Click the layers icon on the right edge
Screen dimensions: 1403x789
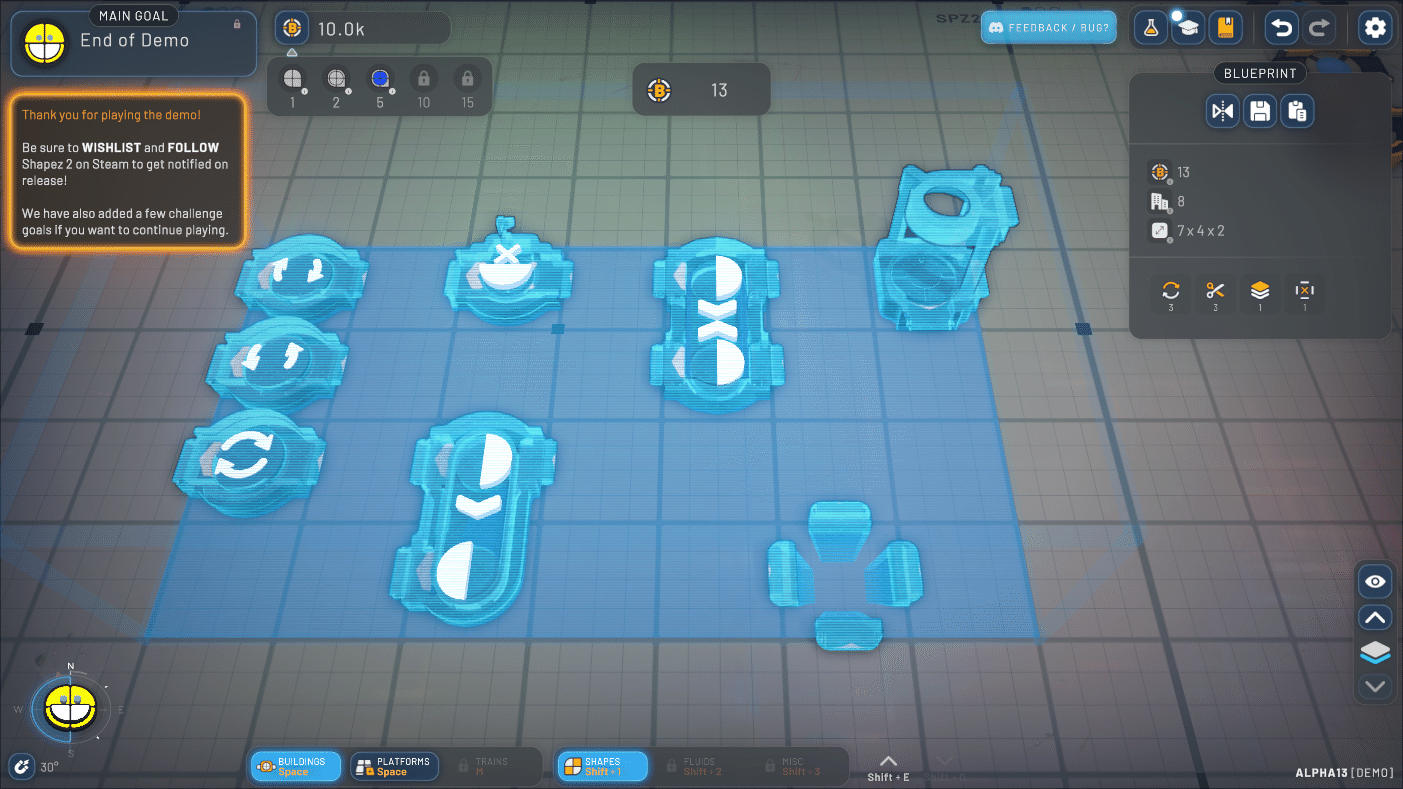(x=1375, y=652)
